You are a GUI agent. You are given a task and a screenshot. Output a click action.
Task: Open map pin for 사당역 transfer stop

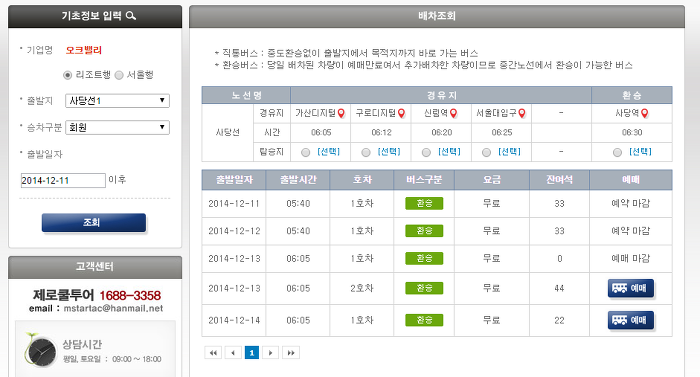click(645, 113)
